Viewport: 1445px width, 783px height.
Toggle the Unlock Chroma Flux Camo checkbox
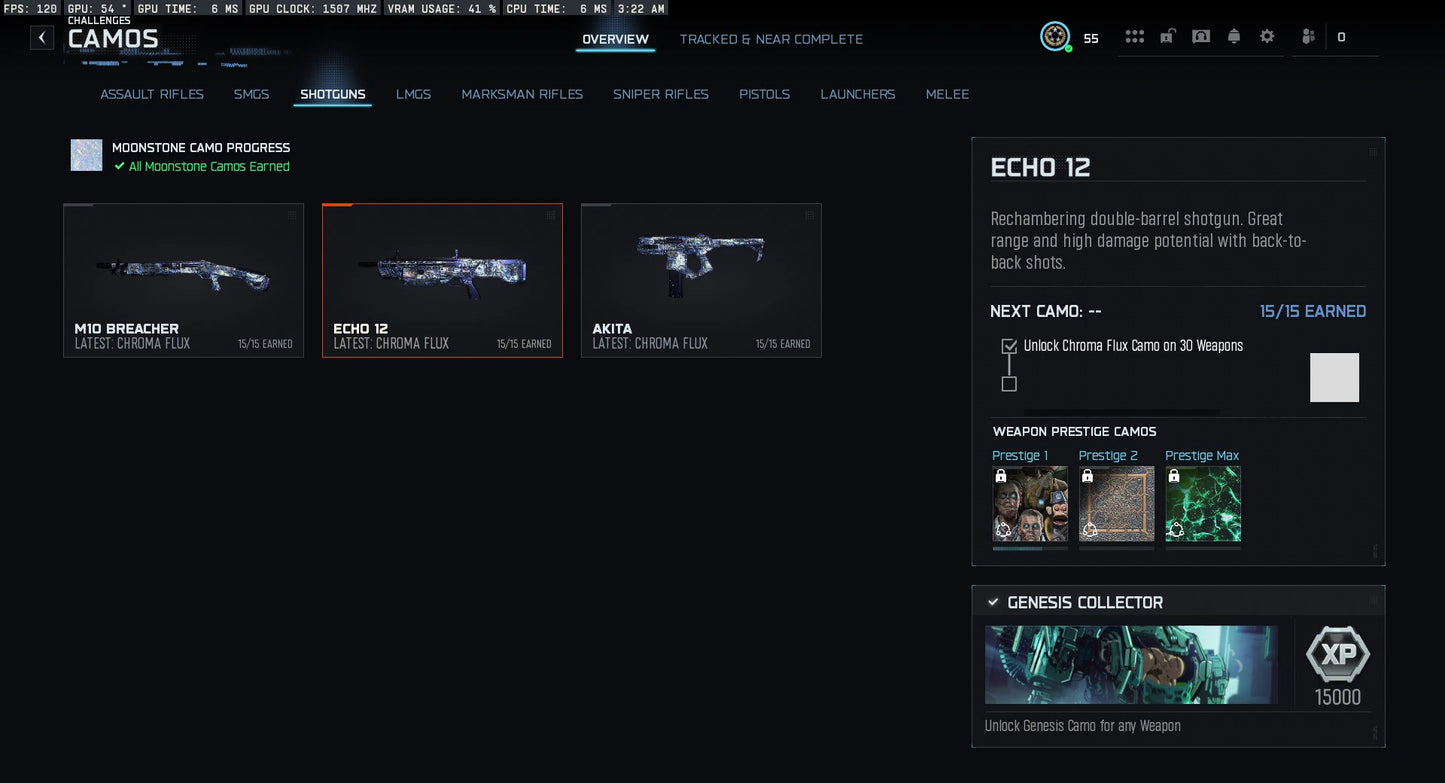[x=1009, y=345]
